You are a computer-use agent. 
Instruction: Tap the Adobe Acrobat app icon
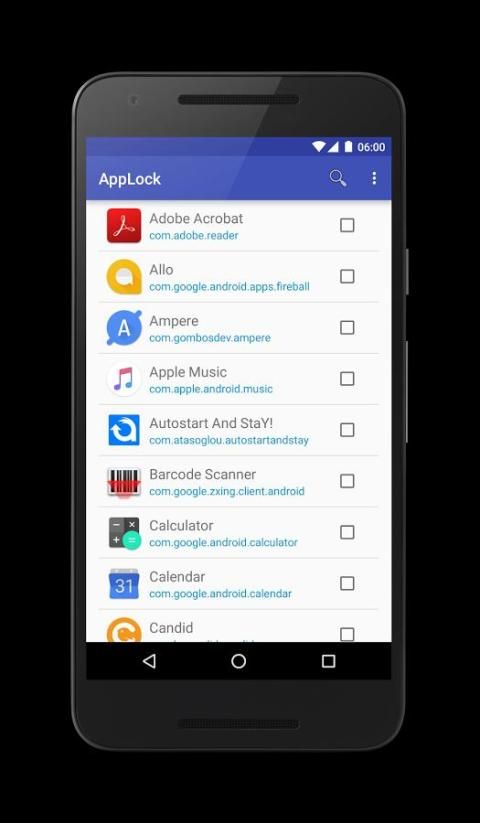pos(124,226)
